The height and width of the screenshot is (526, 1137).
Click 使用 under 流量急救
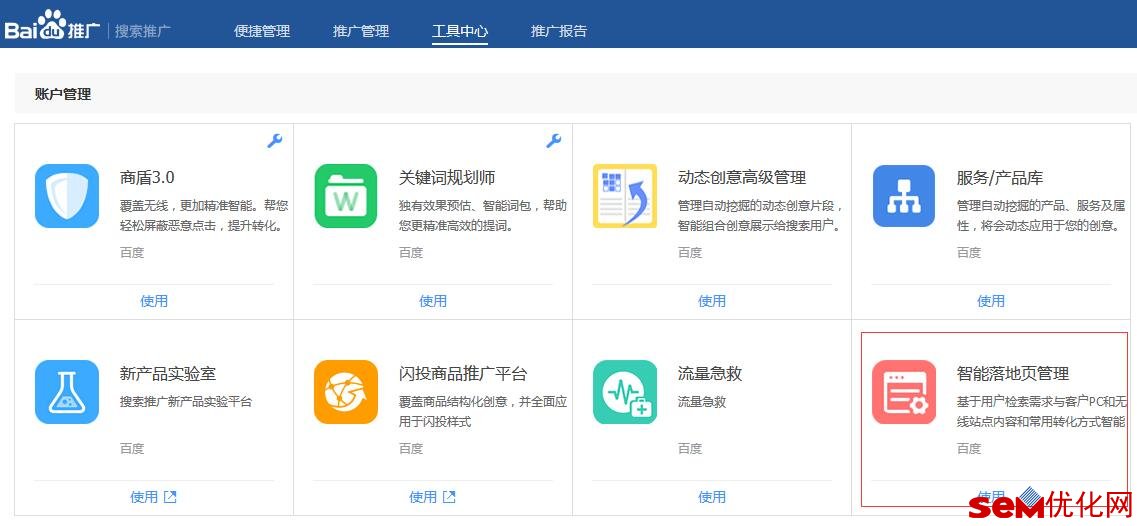tap(712, 497)
